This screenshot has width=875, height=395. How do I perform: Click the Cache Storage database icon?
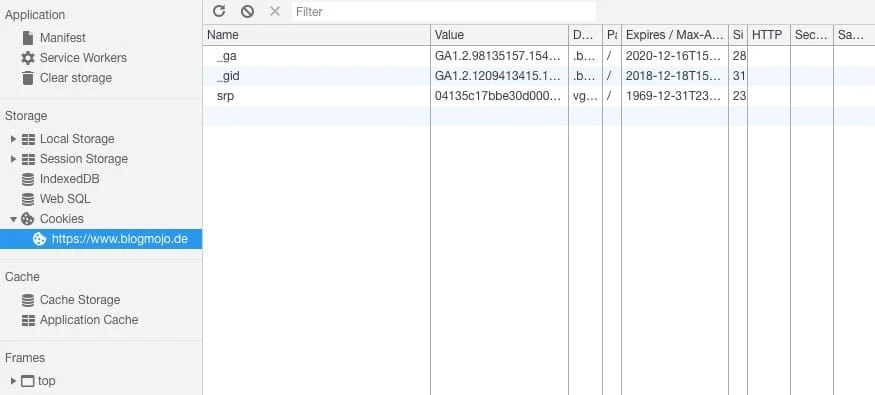click(27, 300)
